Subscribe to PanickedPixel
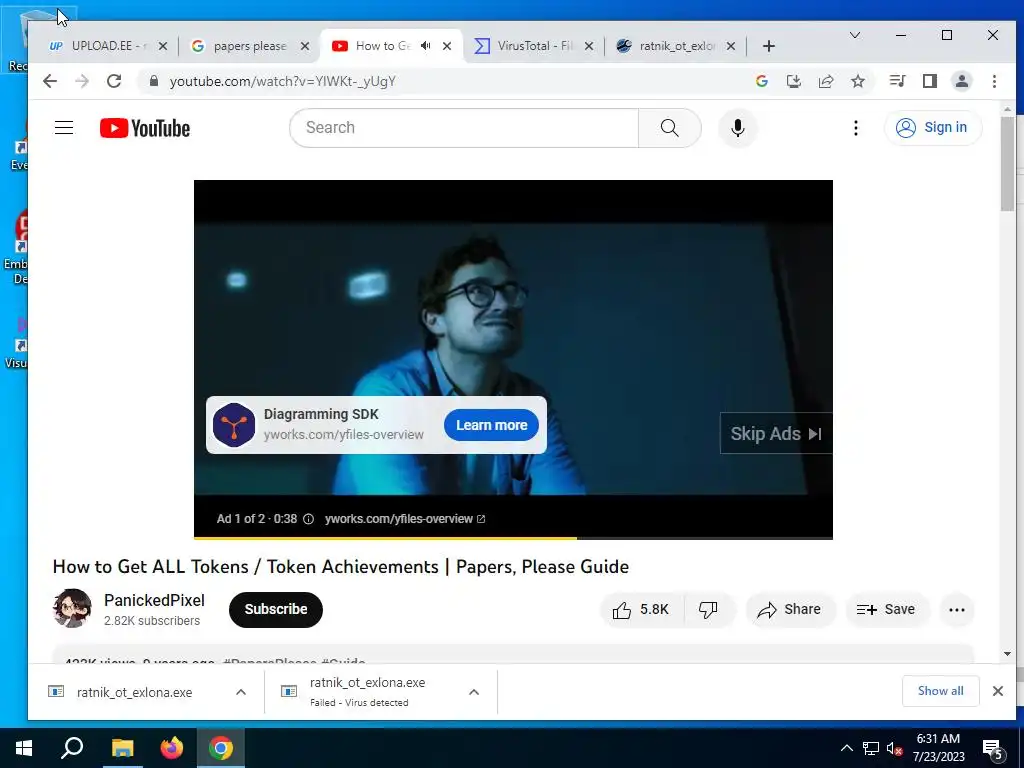Screen dimensions: 1024x768 coord(276,609)
